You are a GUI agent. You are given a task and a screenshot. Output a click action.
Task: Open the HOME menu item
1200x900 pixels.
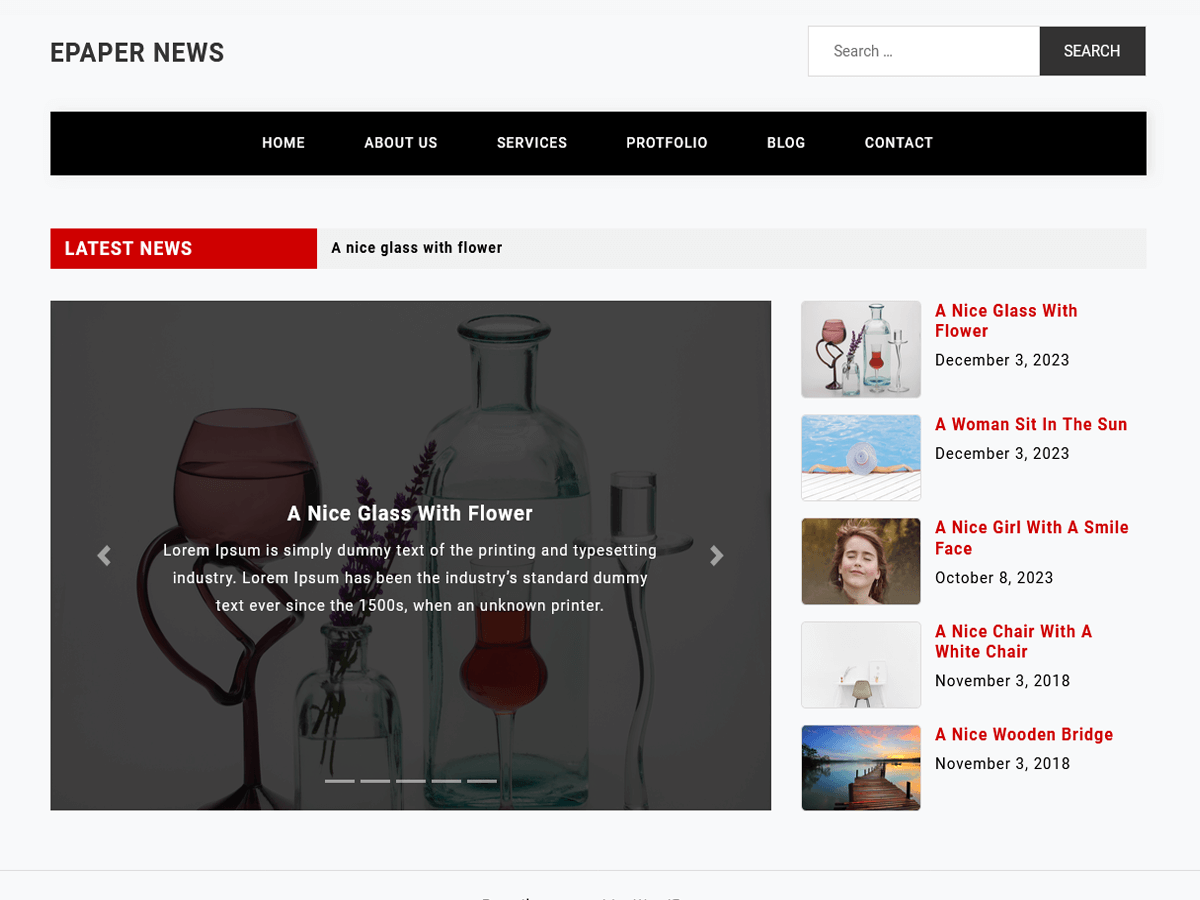(x=283, y=143)
